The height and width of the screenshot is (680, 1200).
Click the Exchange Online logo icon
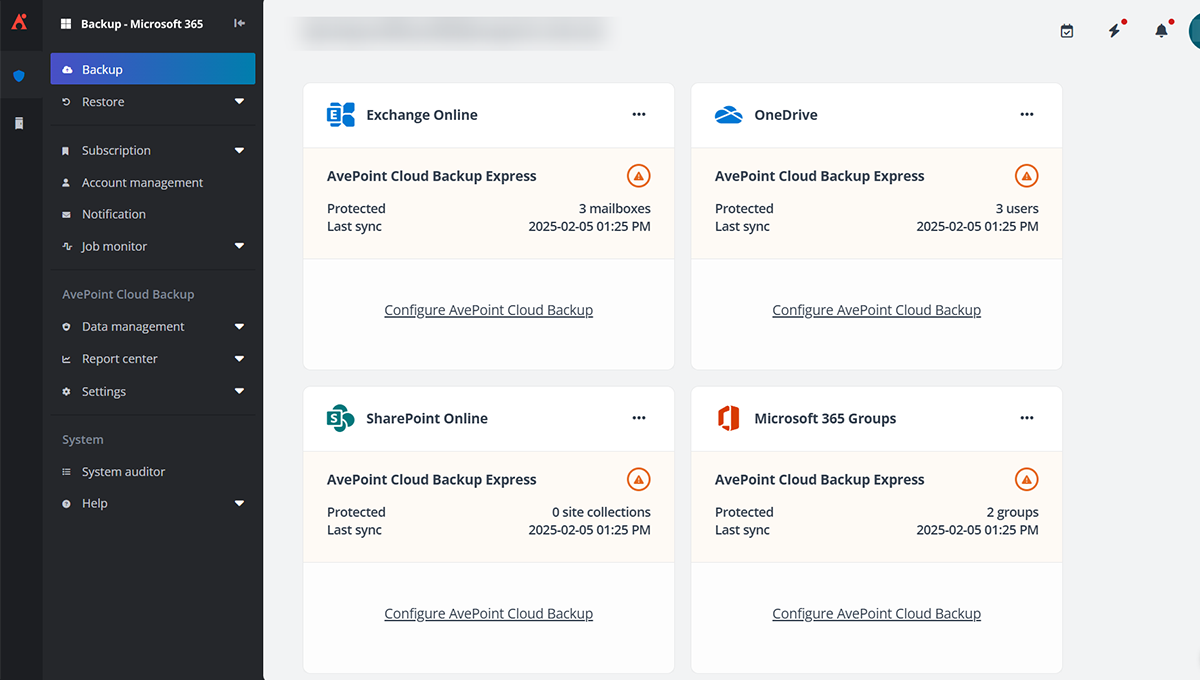(x=341, y=115)
